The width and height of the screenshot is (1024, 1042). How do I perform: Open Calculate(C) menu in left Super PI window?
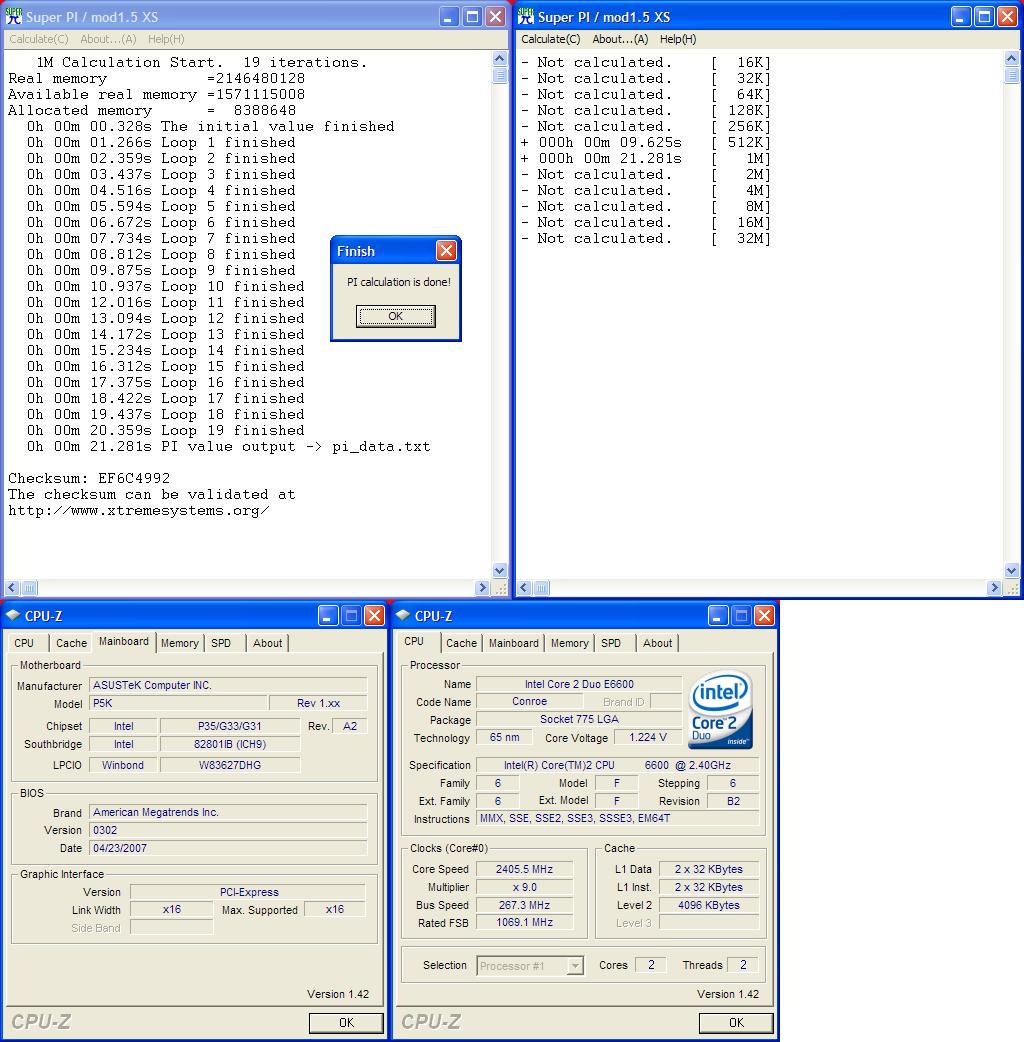coord(39,39)
